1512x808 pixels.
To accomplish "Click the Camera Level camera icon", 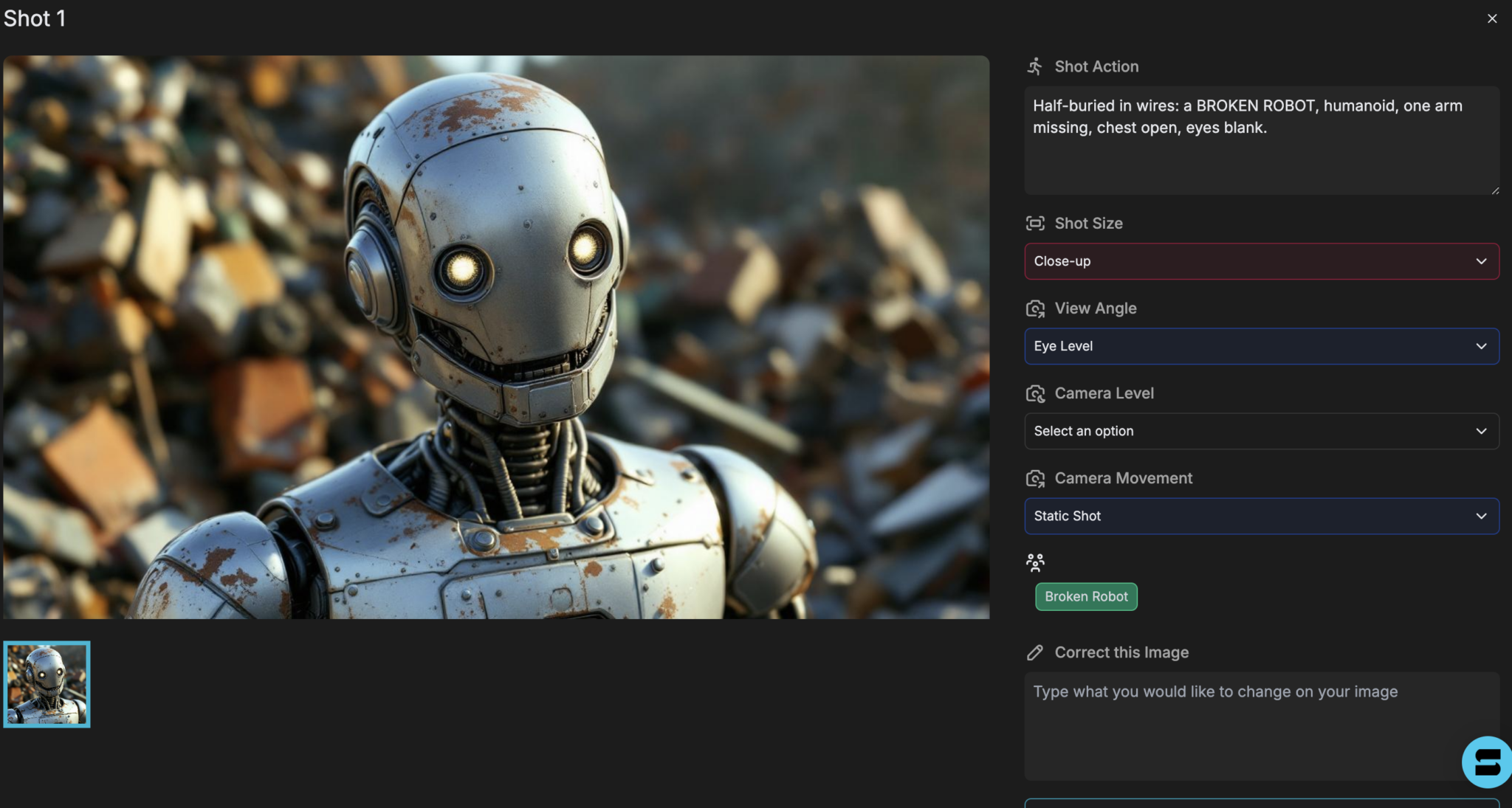I will pyautogui.click(x=1034, y=393).
